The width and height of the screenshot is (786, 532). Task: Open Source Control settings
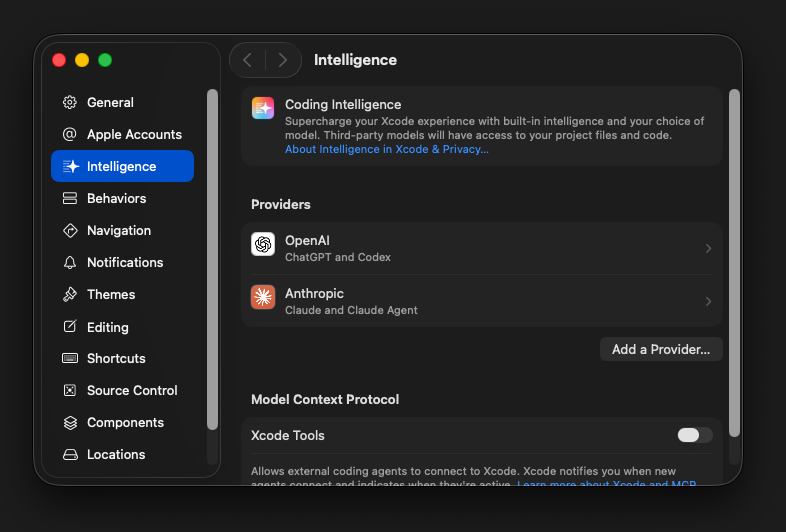pyautogui.click(x=122, y=391)
